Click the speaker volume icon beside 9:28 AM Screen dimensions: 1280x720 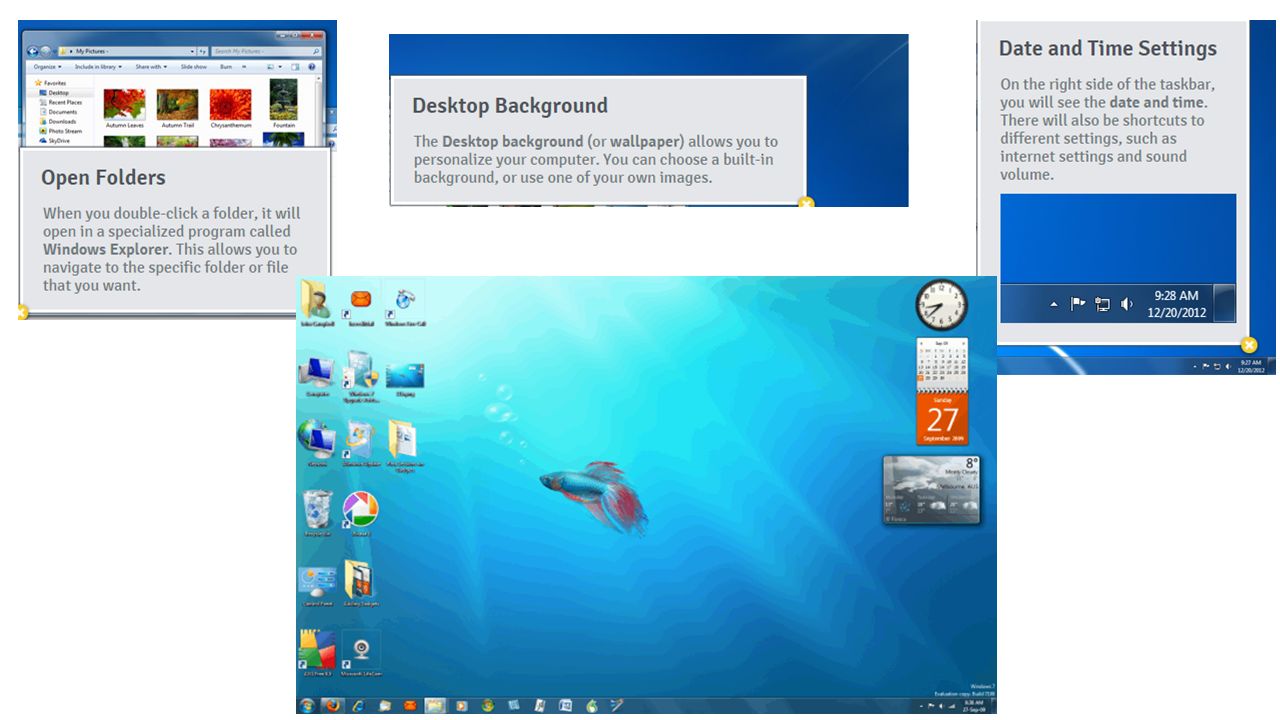(x=1127, y=304)
